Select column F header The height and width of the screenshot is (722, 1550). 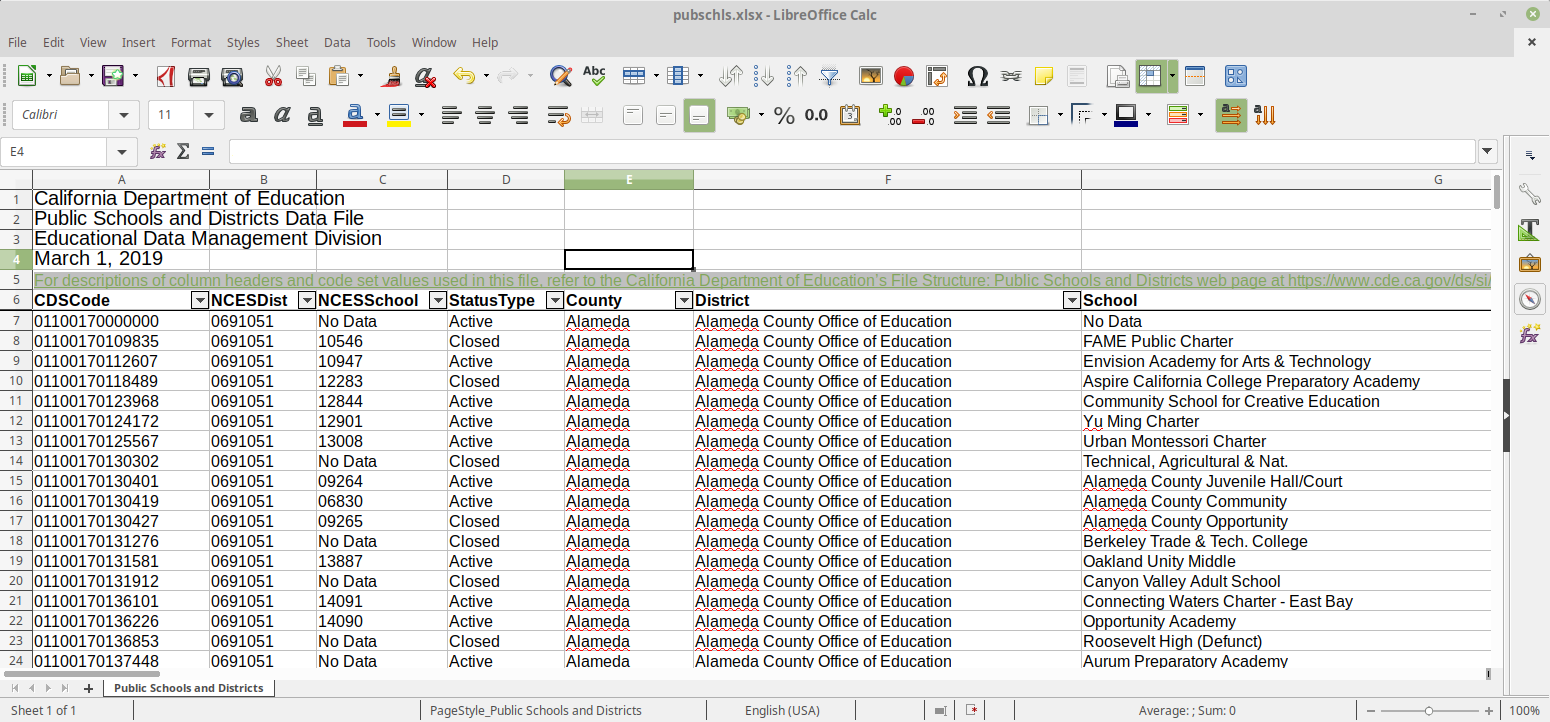click(887, 180)
